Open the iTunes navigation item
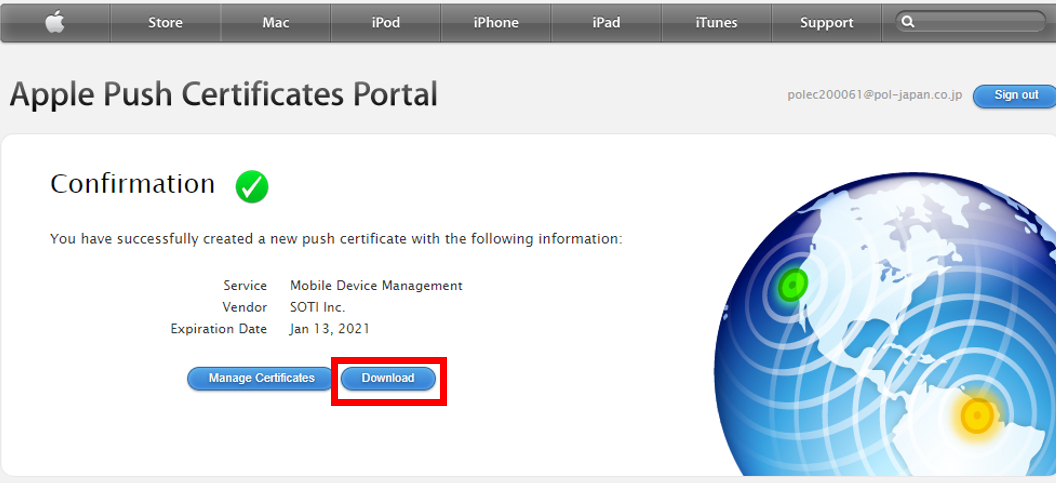 [717, 22]
